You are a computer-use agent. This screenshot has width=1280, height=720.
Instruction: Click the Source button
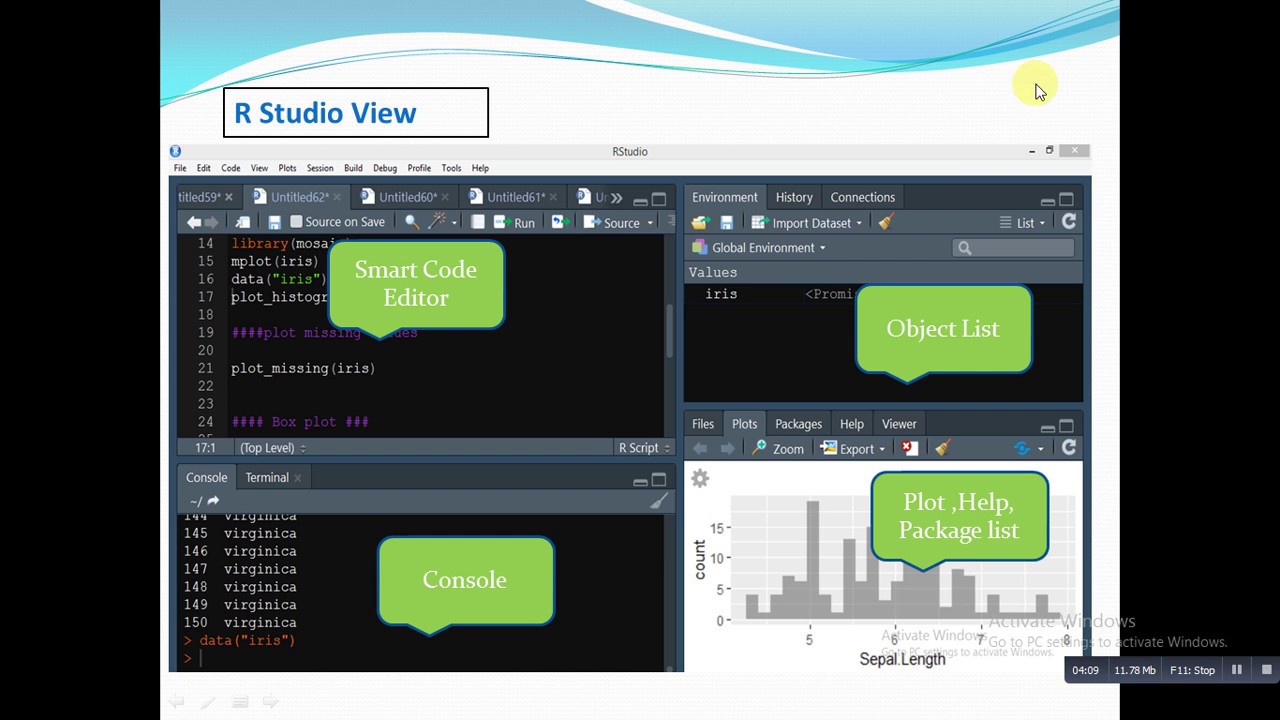coord(612,222)
